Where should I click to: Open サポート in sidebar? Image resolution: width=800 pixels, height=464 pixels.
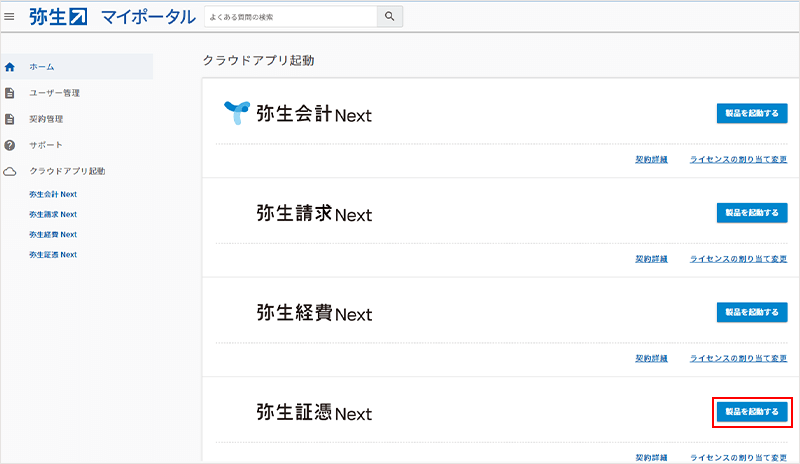pos(46,145)
